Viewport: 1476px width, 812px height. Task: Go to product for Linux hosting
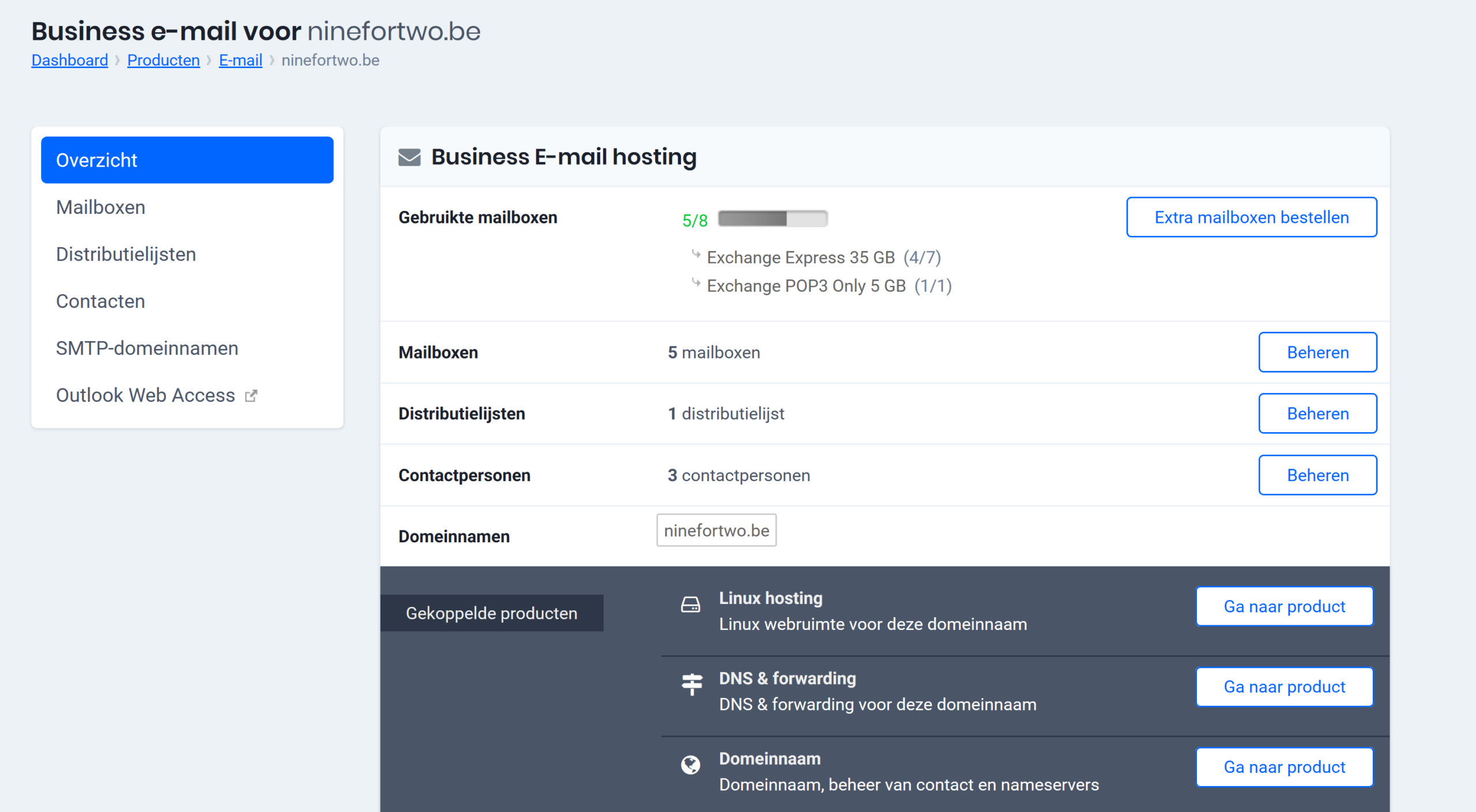1285,606
